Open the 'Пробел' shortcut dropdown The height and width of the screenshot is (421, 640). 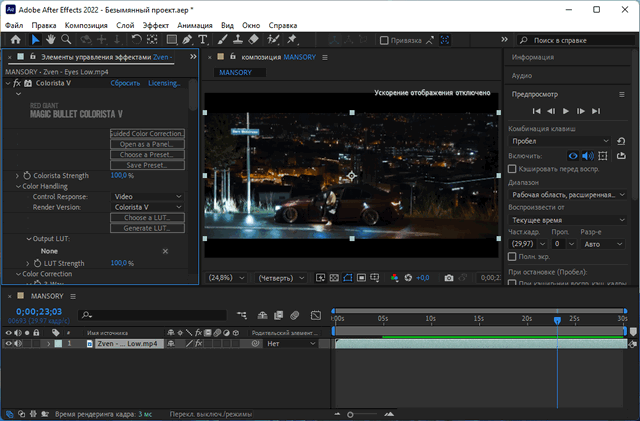click(560, 141)
